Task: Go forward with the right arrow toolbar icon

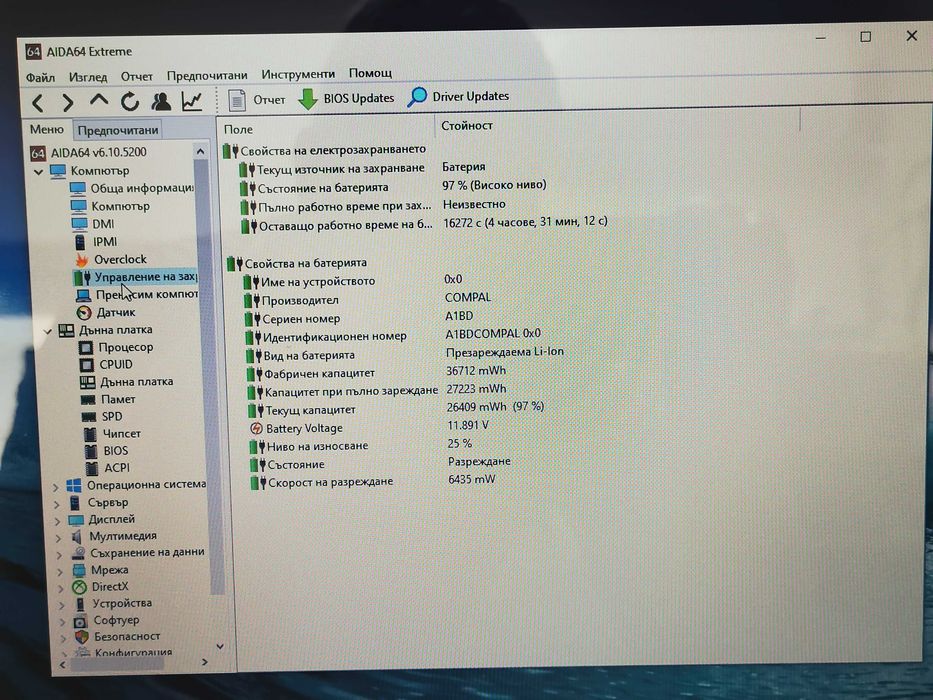Action: pos(68,103)
